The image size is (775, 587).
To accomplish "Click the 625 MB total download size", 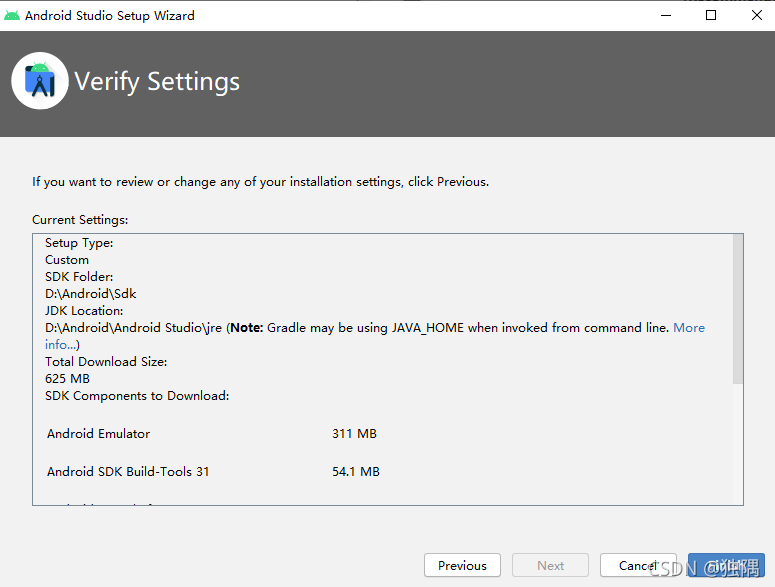I will 67,378.
